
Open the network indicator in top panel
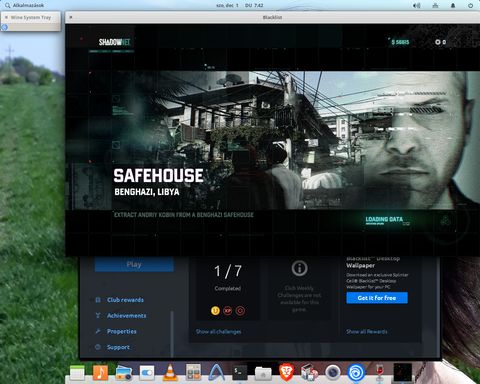435,5
